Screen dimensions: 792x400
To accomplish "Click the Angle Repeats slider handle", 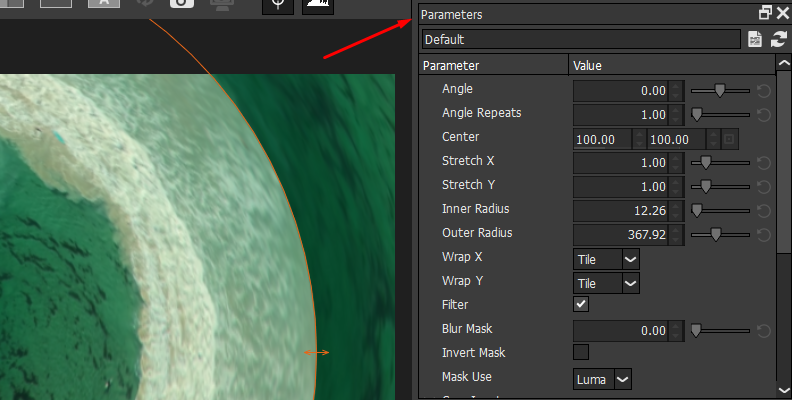I will click(x=697, y=115).
